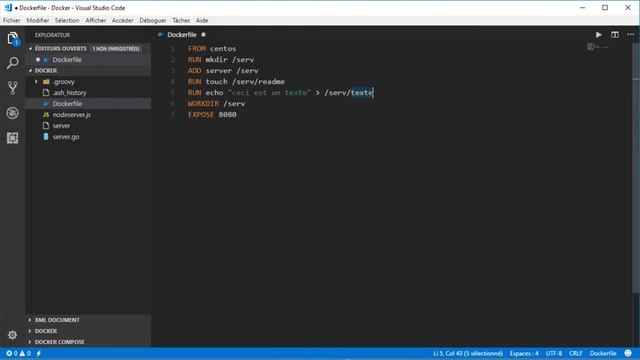The height and width of the screenshot is (360, 640).
Task: Click the code minimap preview
Action: [598, 47]
